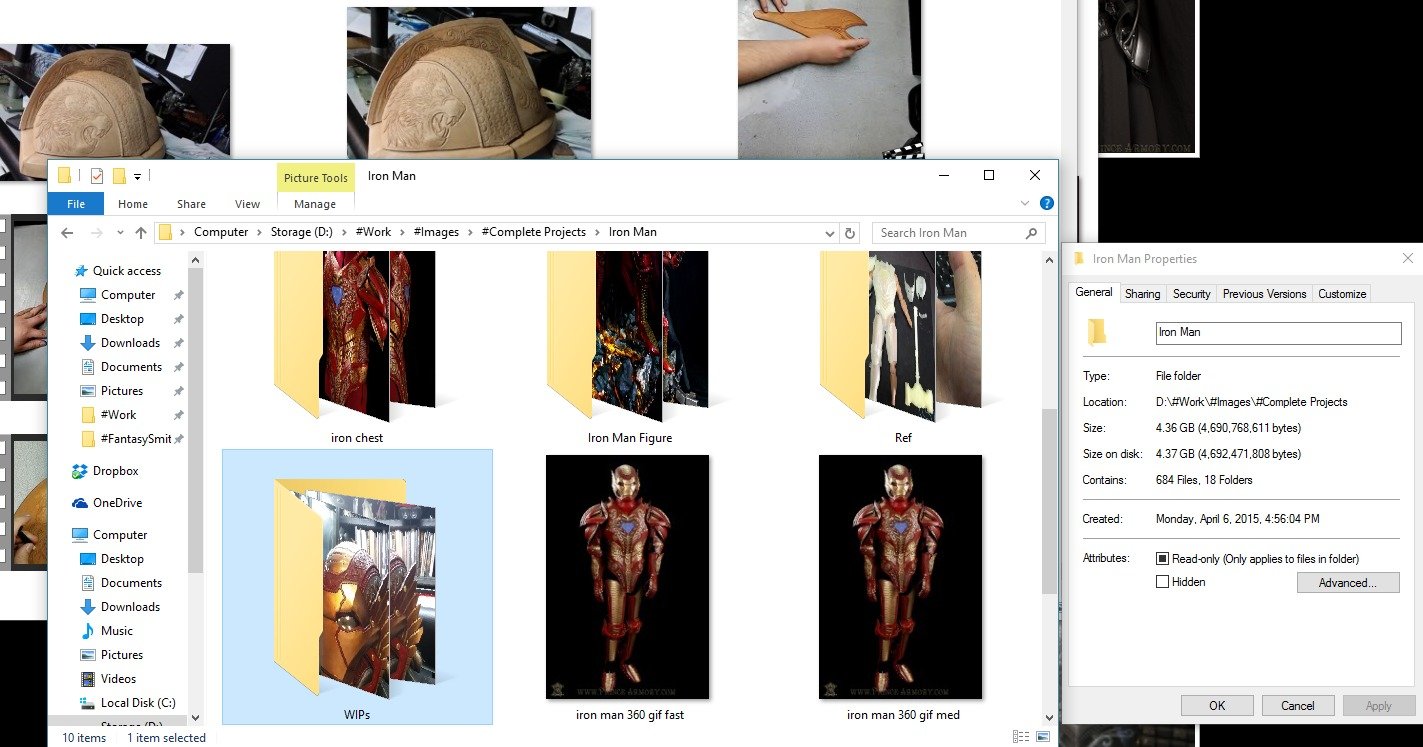Toggle the Read-only attribute checkbox
The height and width of the screenshot is (747, 1423).
(x=1162, y=559)
